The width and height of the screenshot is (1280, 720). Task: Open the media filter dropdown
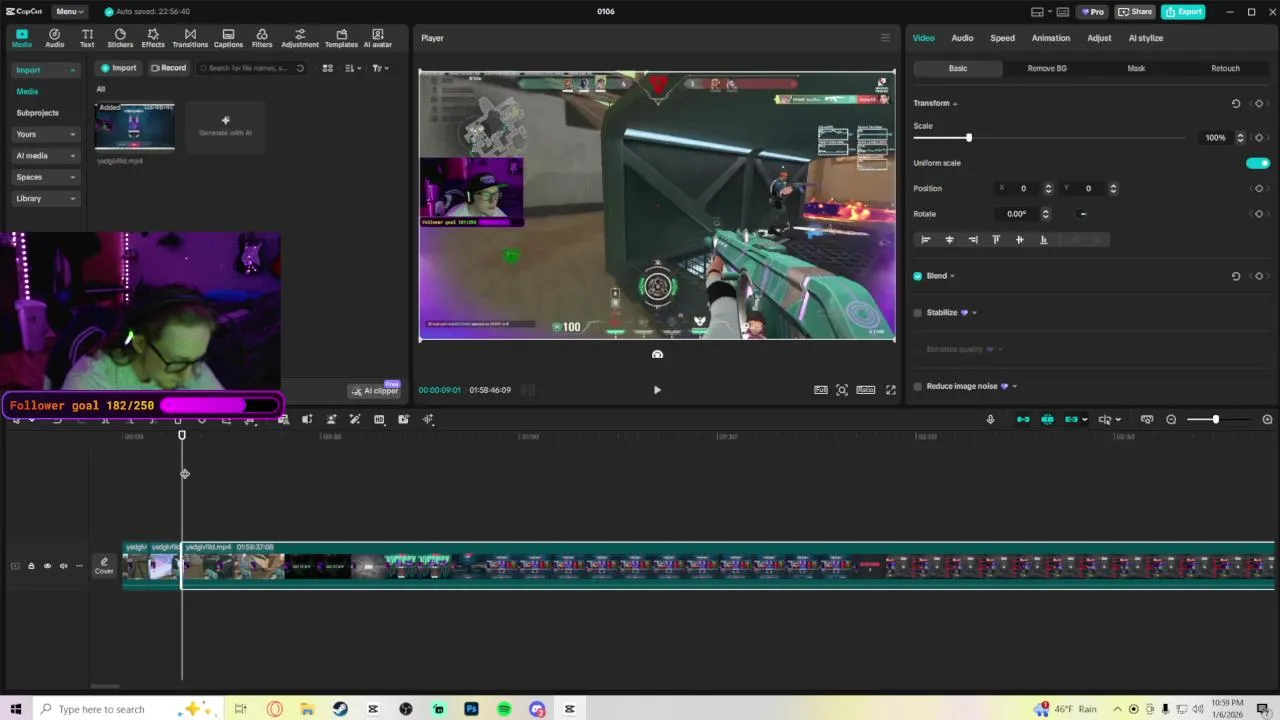pyautogui.click(x=380, y=68)
